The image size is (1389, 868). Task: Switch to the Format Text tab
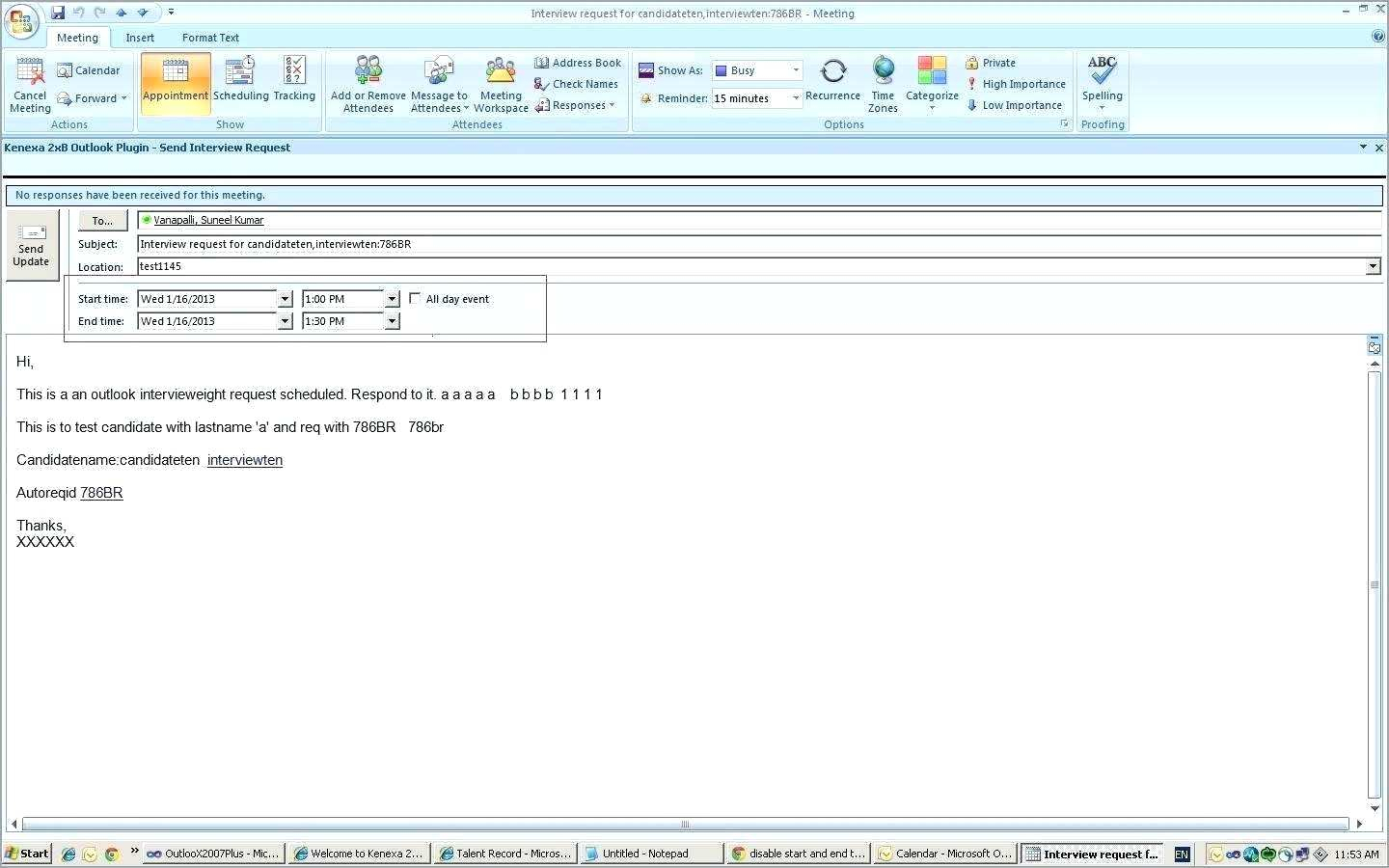(210, 38)
